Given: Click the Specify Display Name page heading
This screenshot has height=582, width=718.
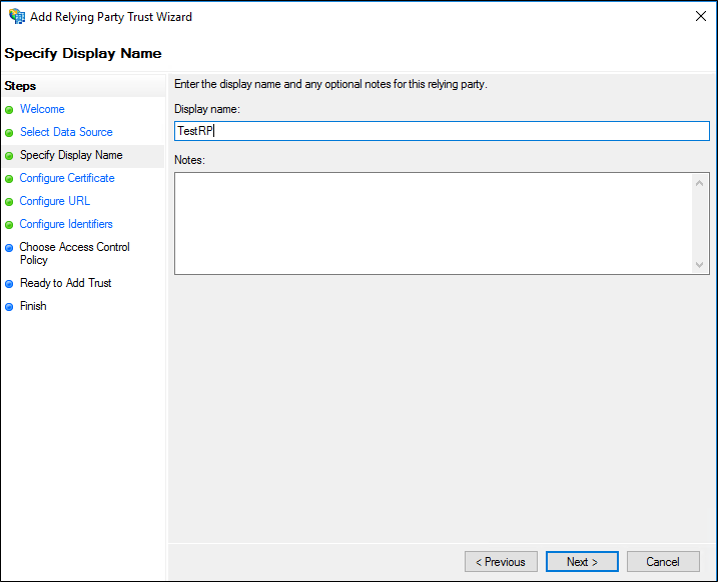Looking at the screenshot, I should pyautogui.click(x=83, y=53).
